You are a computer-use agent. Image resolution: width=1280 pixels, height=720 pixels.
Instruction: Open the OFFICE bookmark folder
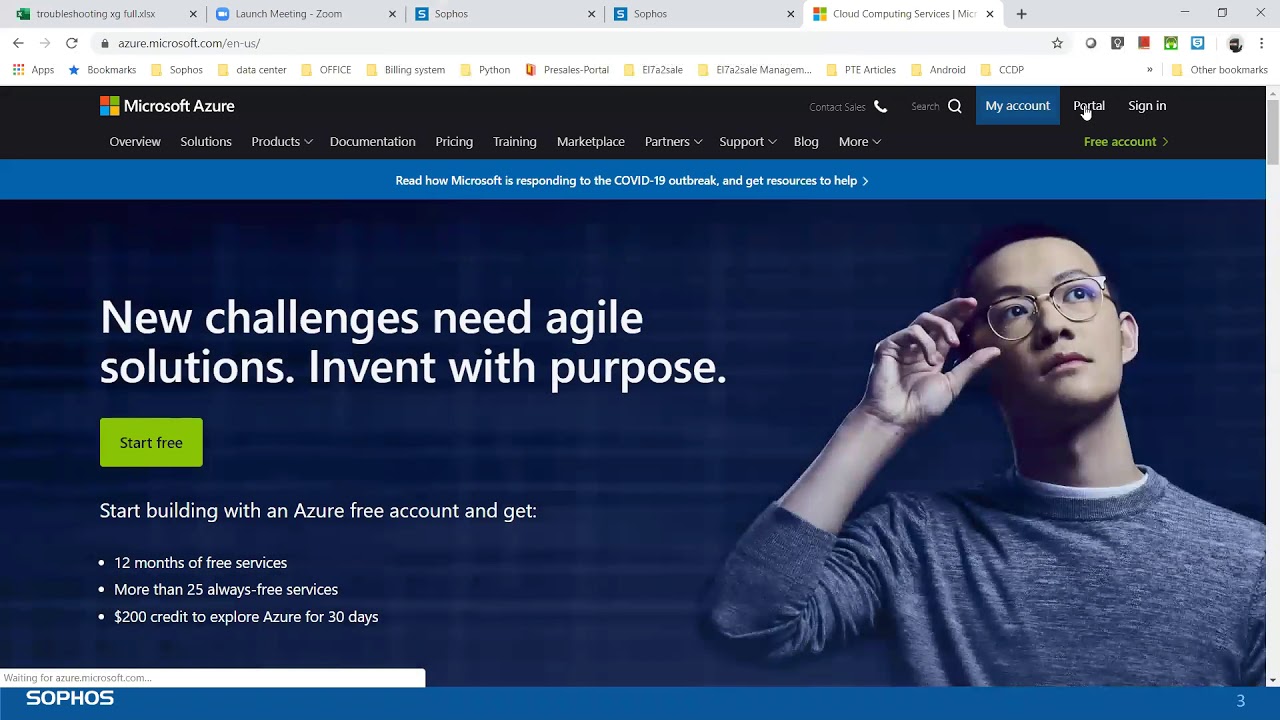pos(326,70)
